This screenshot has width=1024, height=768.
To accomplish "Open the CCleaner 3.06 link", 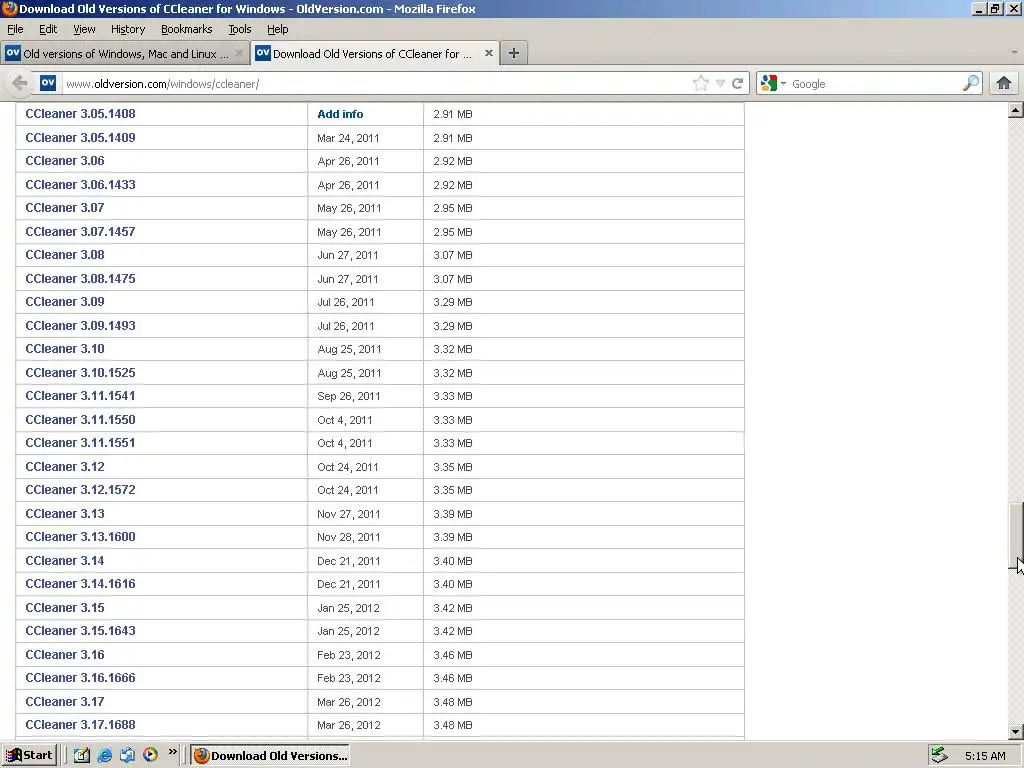I will [x=65, y=161].
